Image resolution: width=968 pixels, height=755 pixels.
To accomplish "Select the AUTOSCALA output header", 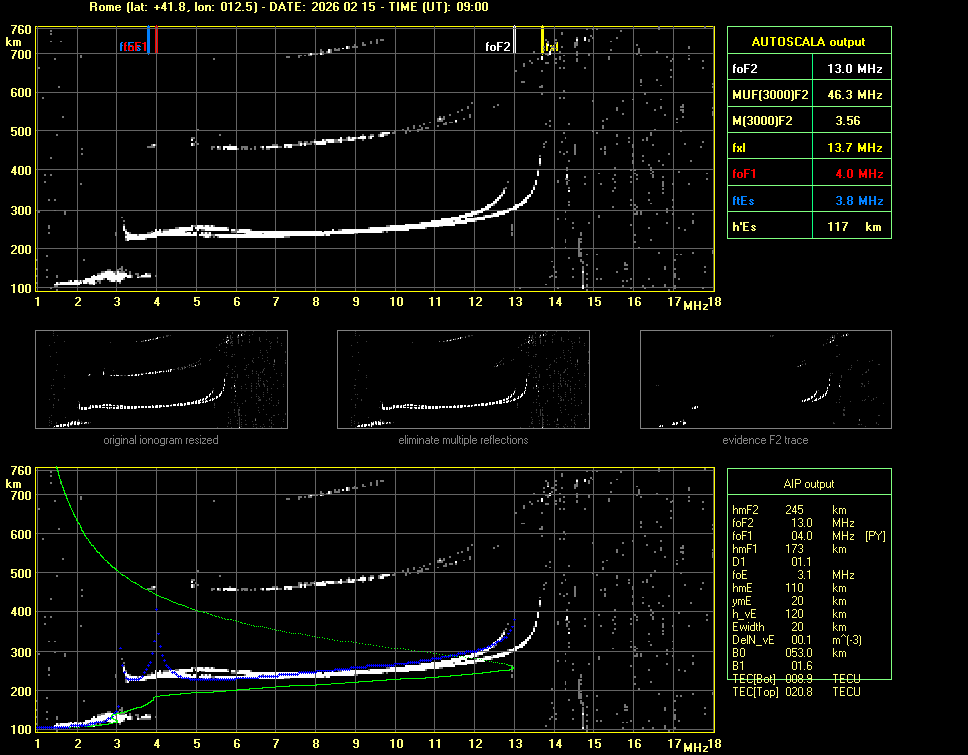I will pos(808,42).
